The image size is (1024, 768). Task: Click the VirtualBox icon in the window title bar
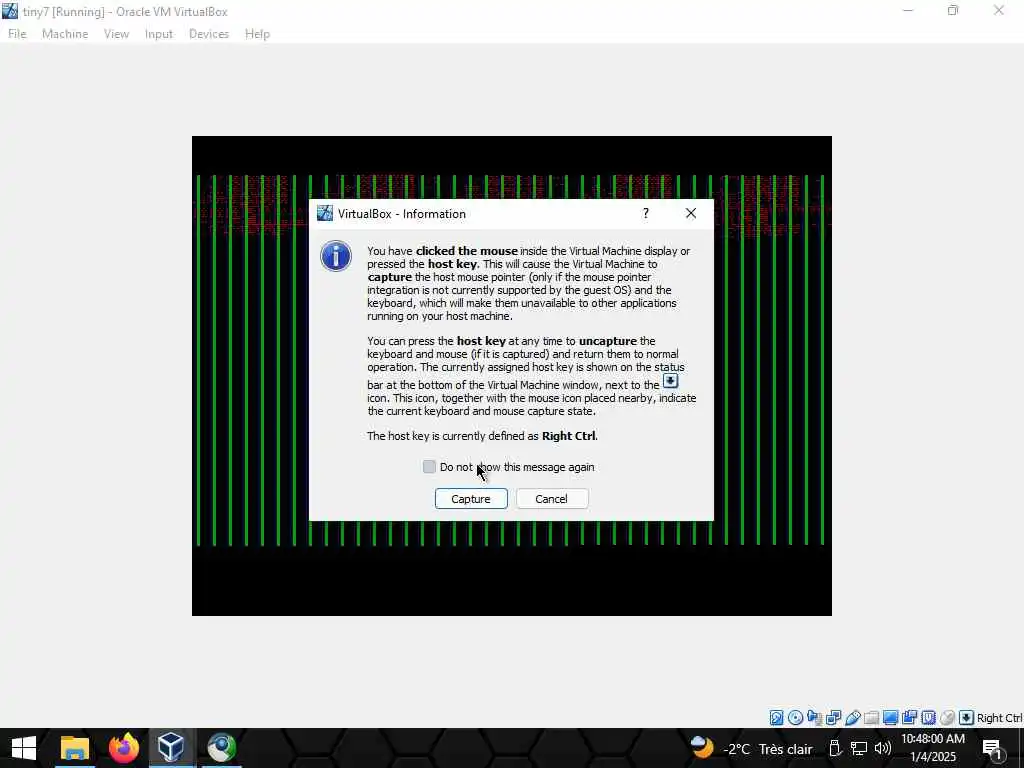pos(10,11)
